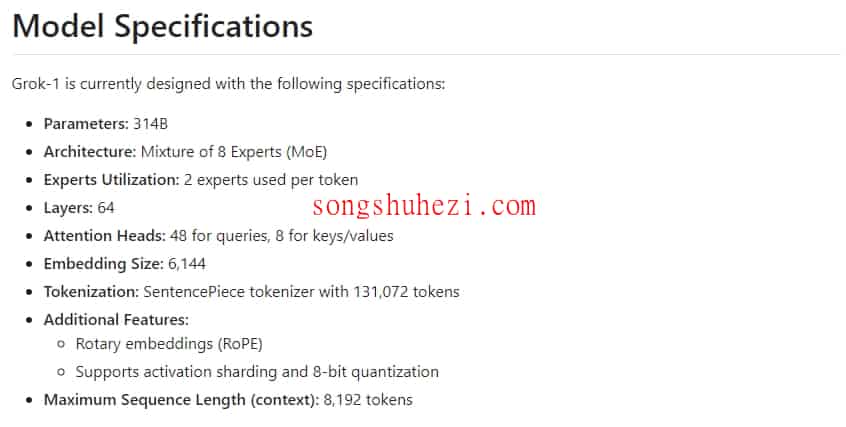Click '48 for queries, 8 for keys/values'
Screen dimensions: 846x427
click(x=282, y=236)
